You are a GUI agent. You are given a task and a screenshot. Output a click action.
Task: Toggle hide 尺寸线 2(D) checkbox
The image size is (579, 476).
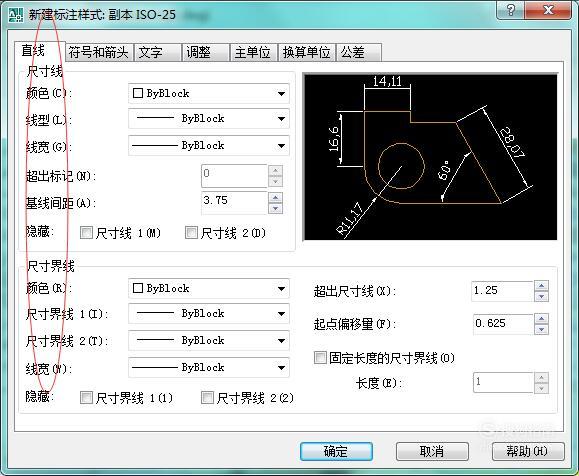point(191,233)
